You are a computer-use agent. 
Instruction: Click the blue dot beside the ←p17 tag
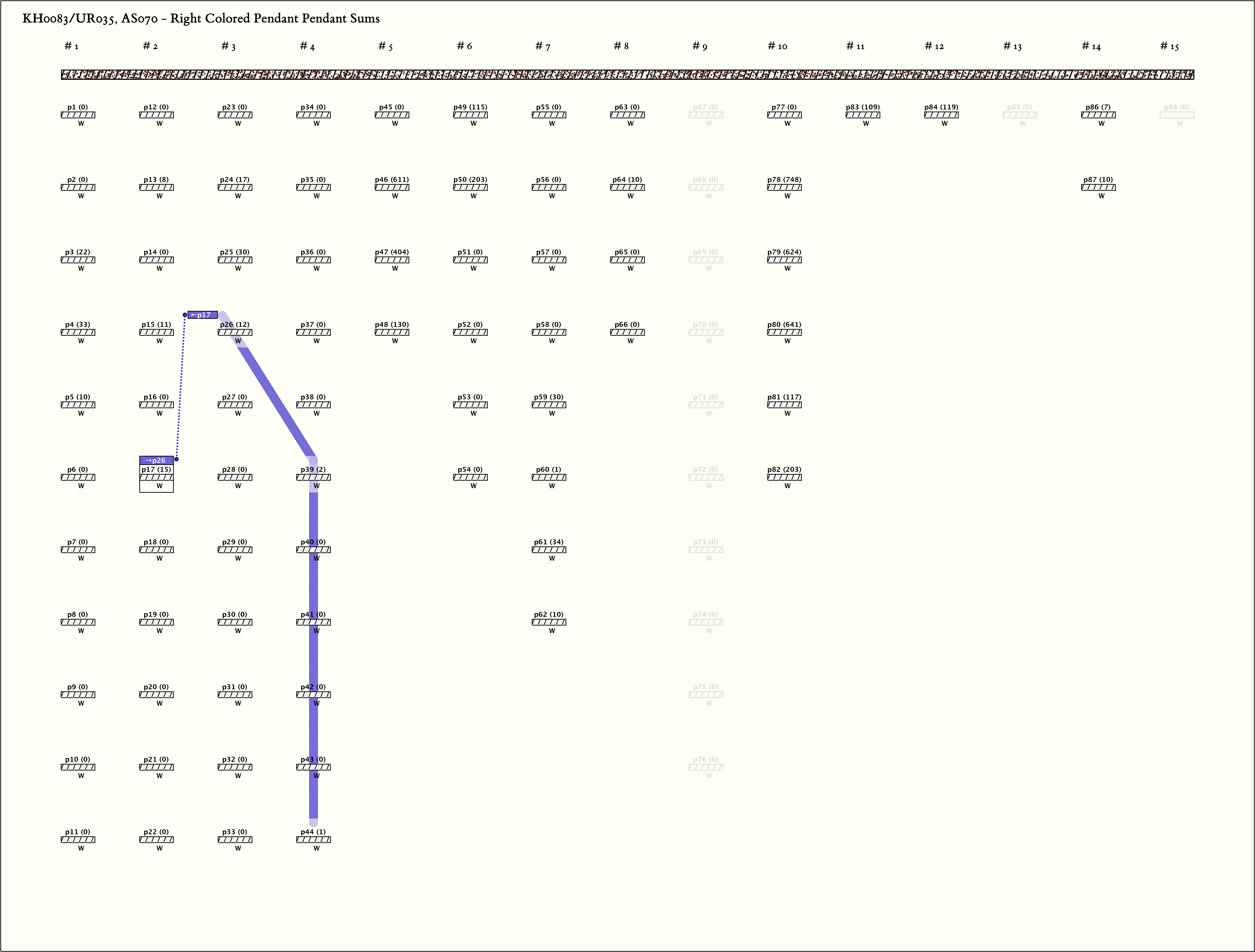[x=185, y=315]
